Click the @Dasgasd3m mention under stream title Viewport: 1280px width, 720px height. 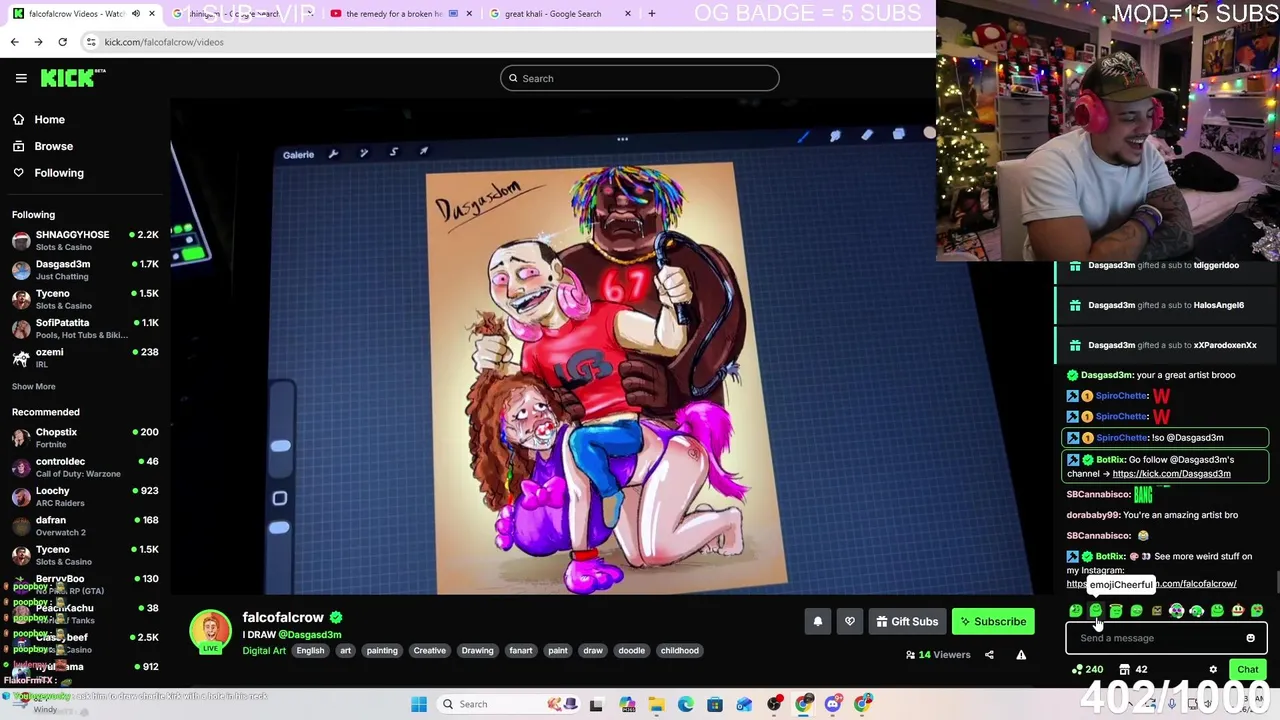[309, 635]
